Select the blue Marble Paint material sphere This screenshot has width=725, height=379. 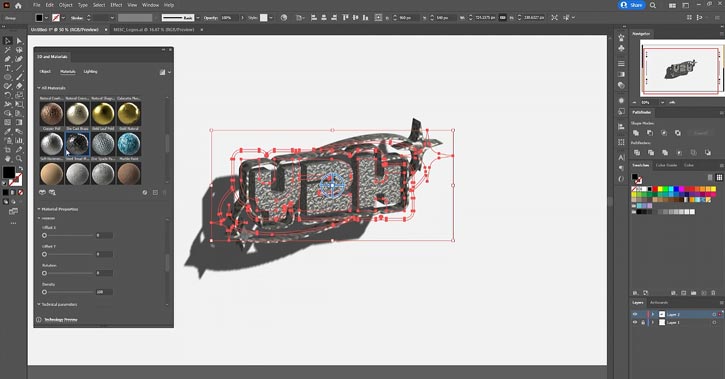[x=129, y=143]
